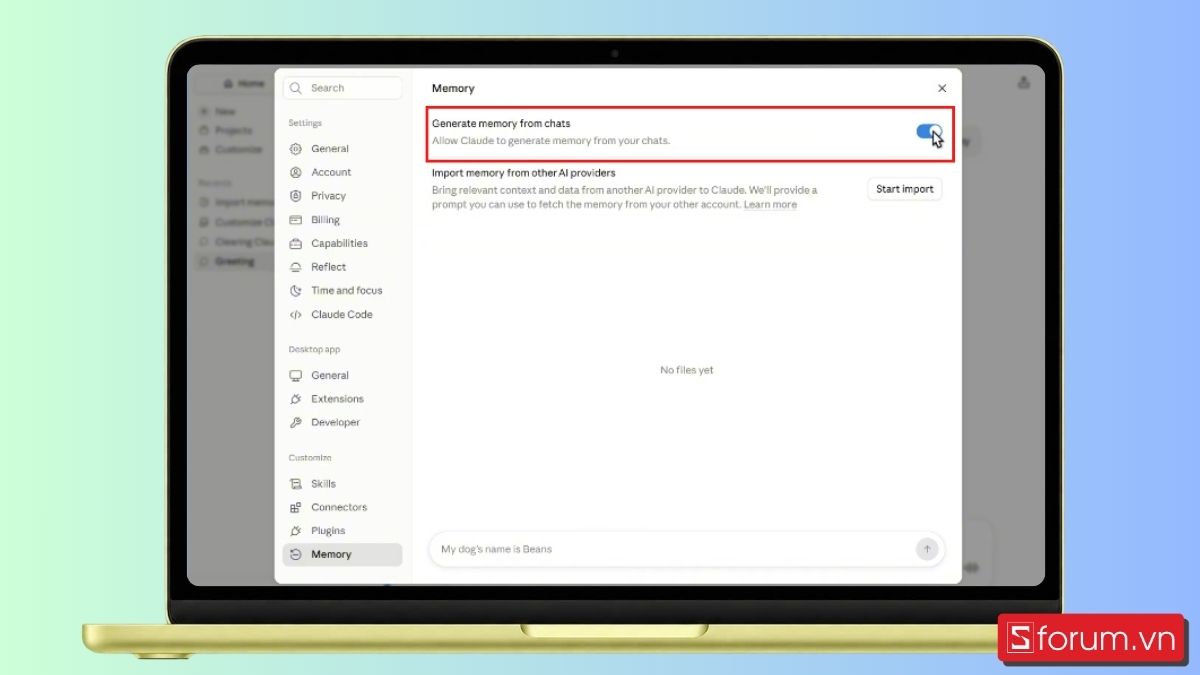1200x675 pixels.
Task: Click the top-right icon in the background window
Action: pyautogui.click(x=1024, y=83)
